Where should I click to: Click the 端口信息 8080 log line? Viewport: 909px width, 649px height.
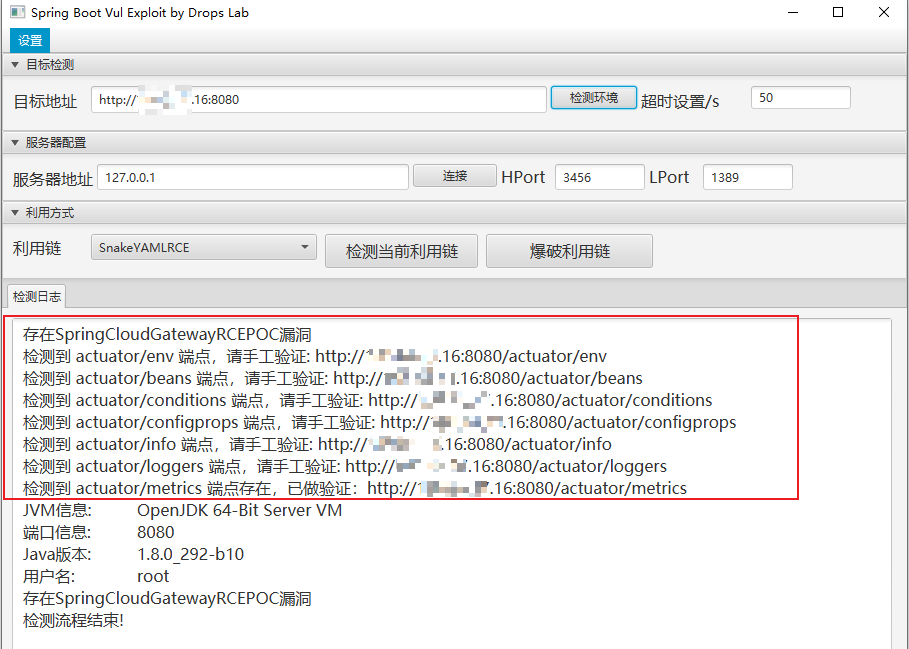tap(99, 533)
